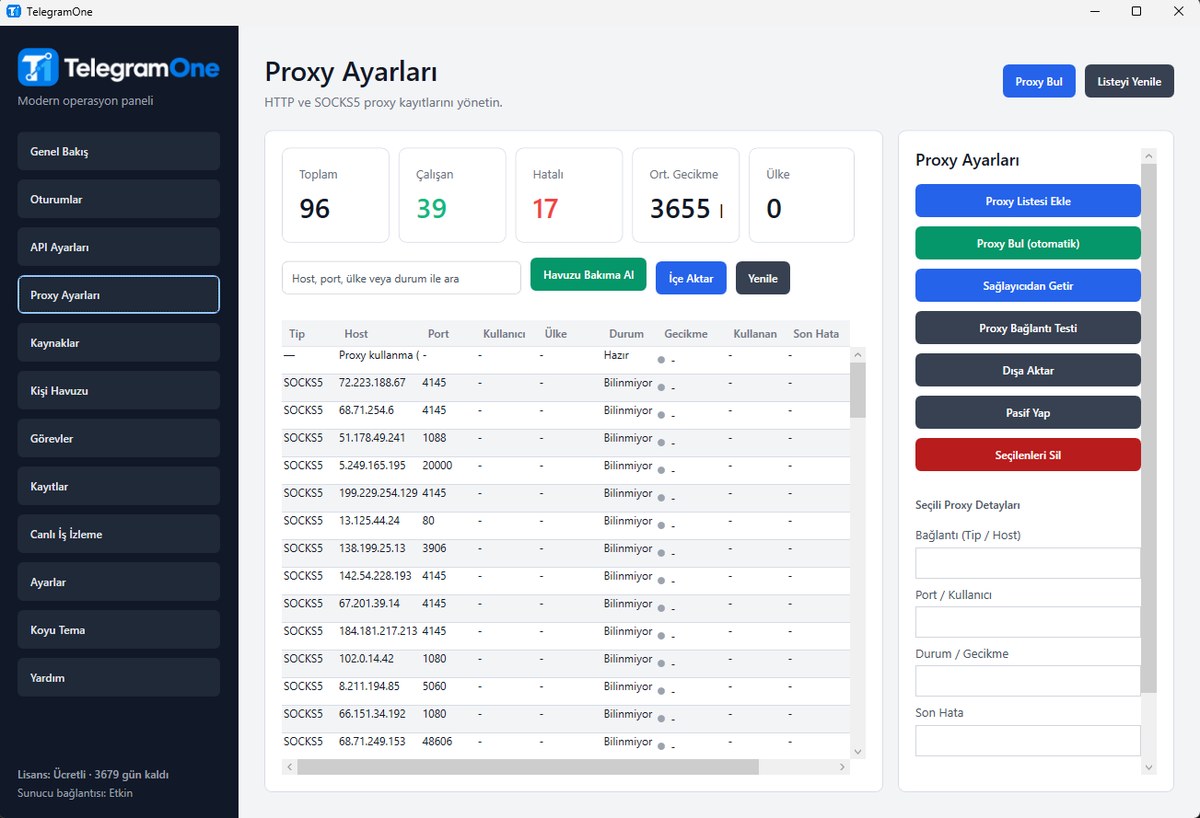Click the proxy search input field

click(401, 278)
